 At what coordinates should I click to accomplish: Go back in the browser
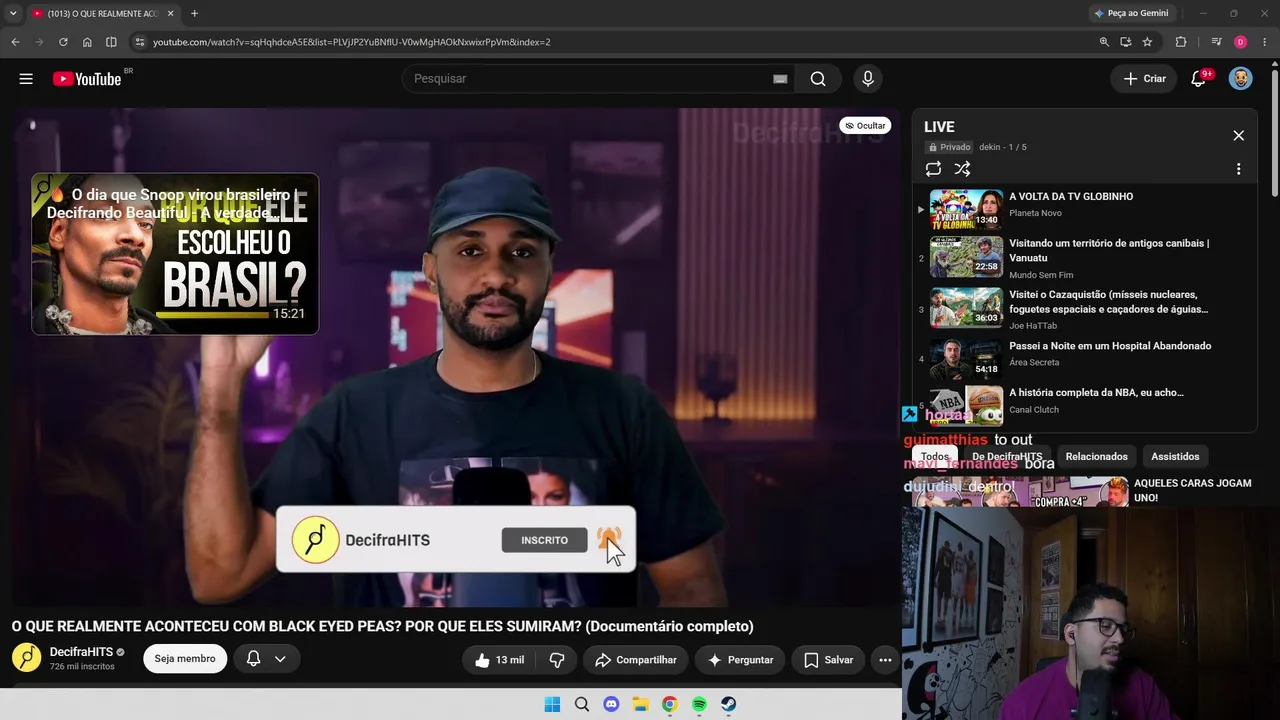point(15,42)
